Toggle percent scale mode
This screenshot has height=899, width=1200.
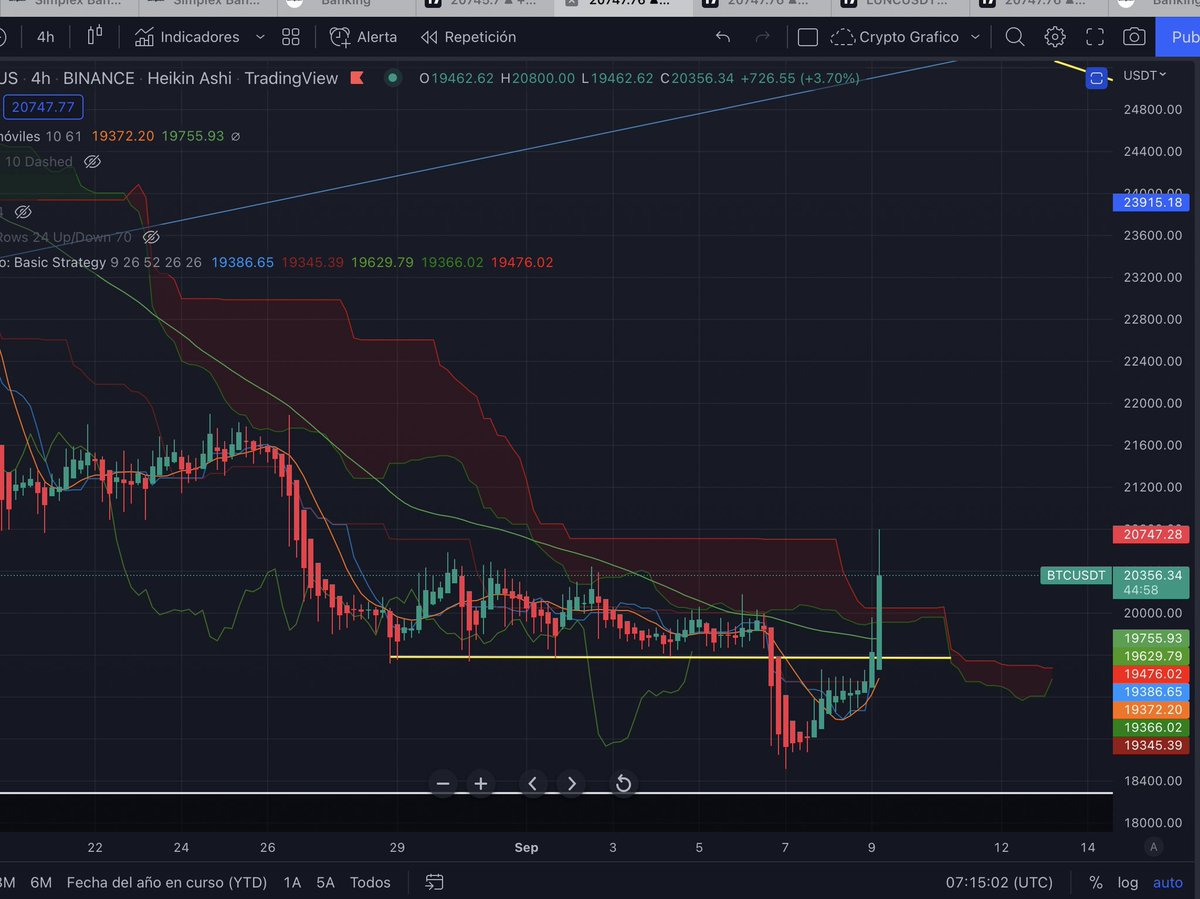[x=1096, y=883]
